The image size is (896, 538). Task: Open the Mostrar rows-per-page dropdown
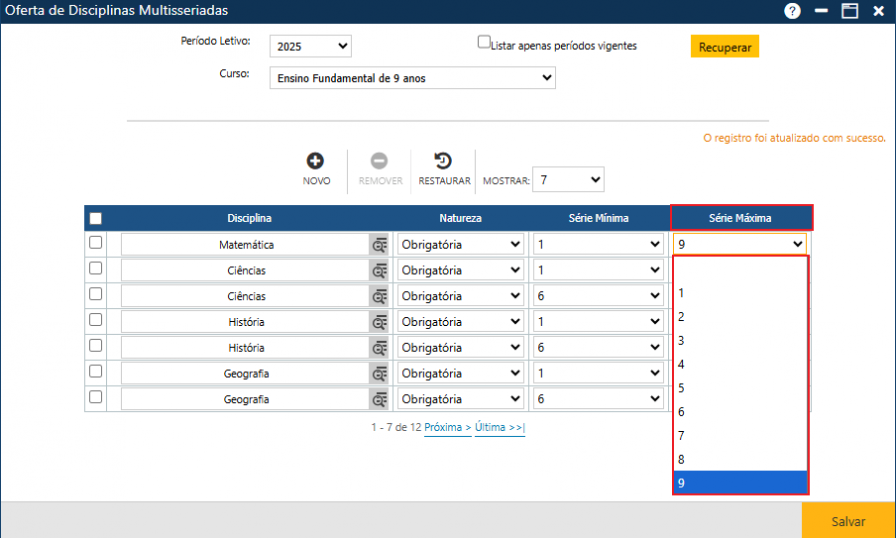(x=568, y=180)
